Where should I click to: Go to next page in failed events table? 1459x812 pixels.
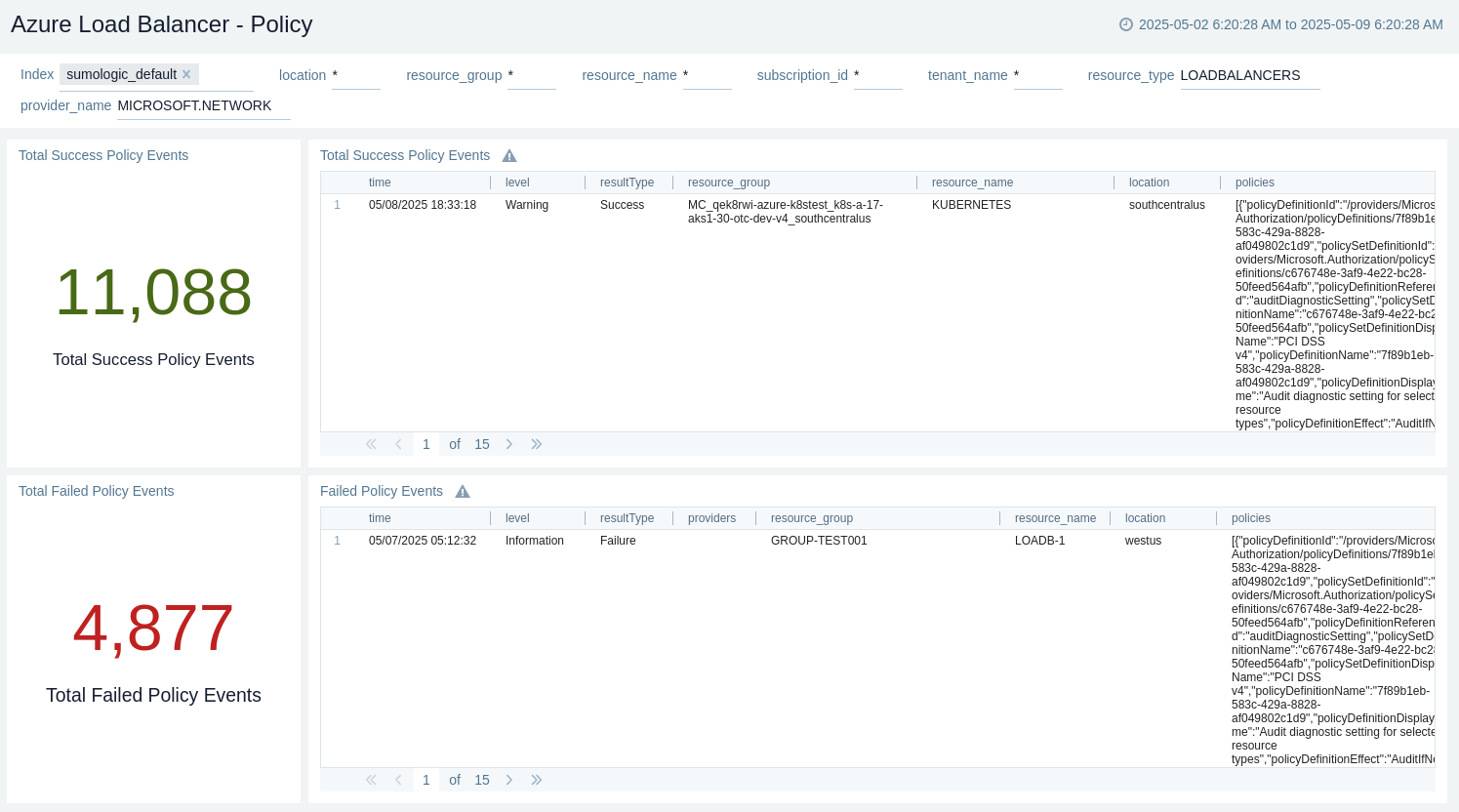point(509,780)
